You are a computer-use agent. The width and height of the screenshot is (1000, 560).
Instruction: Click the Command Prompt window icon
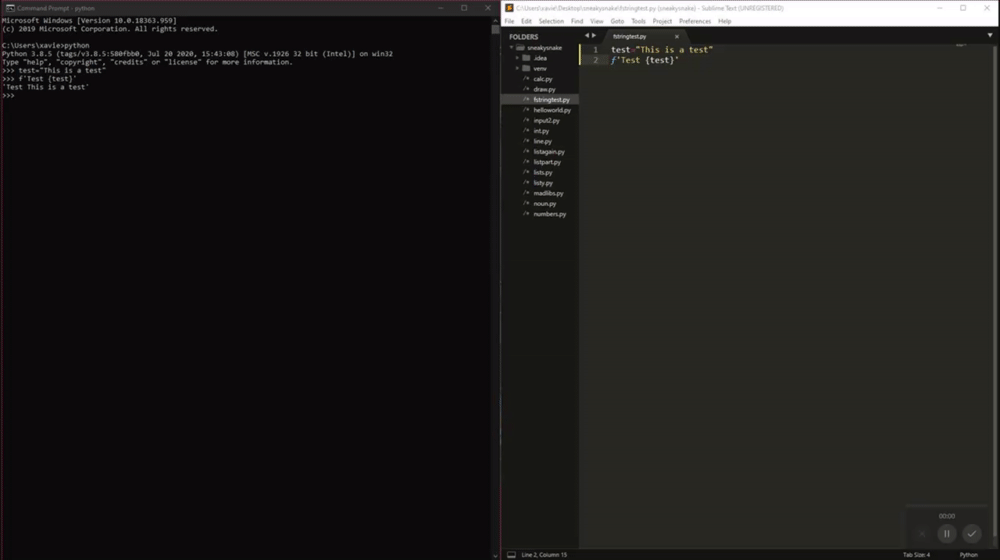pos(10,8)
